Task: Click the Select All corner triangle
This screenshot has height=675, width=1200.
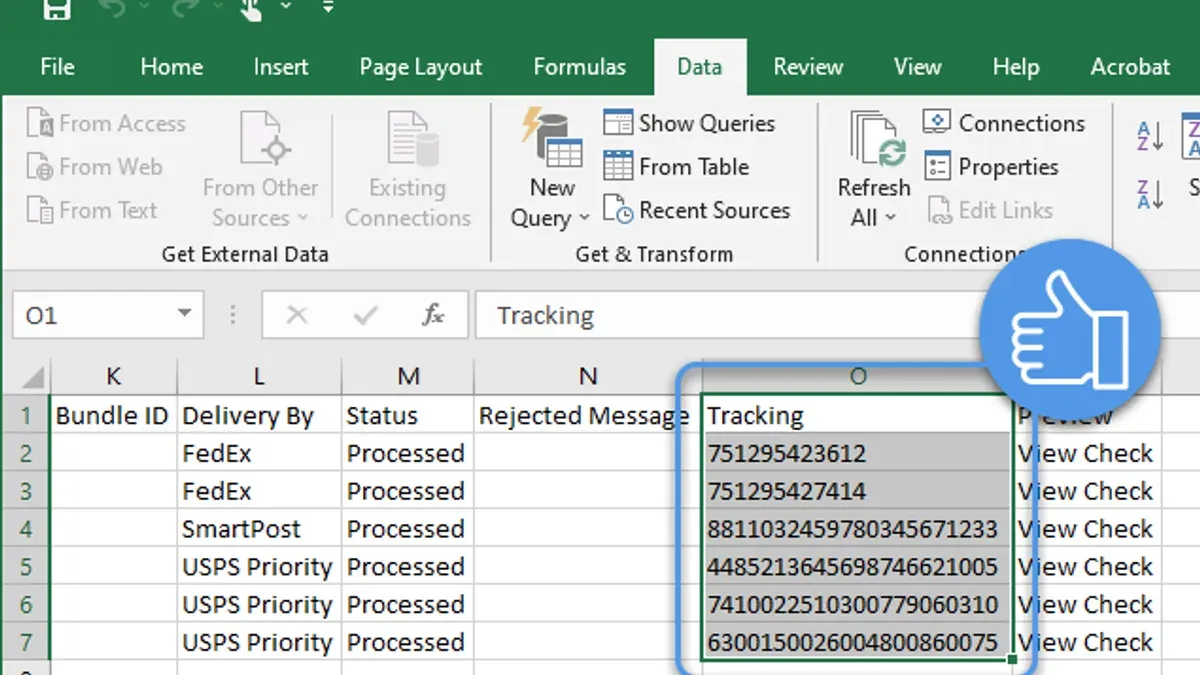Action: point(33,377)
